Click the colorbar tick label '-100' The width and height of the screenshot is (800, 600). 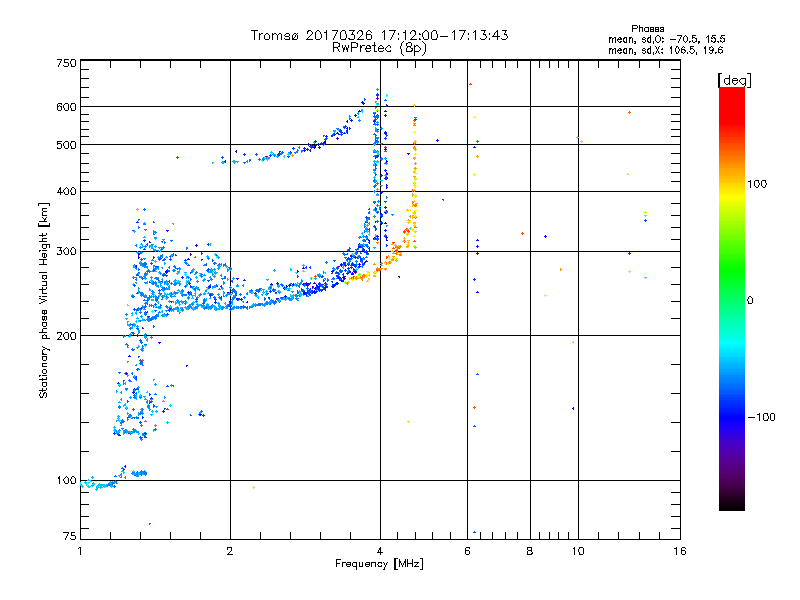(x=761, y=417)
